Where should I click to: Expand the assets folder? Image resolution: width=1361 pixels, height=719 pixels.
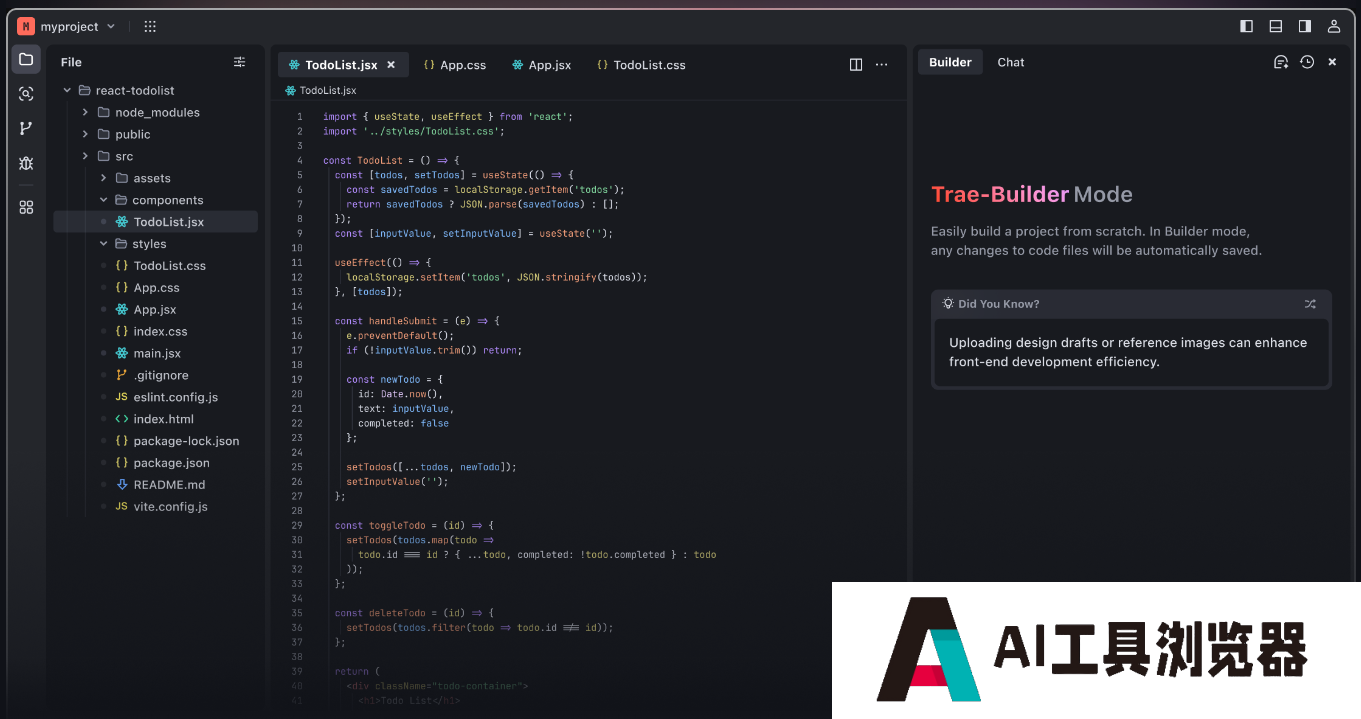(104, 178)
